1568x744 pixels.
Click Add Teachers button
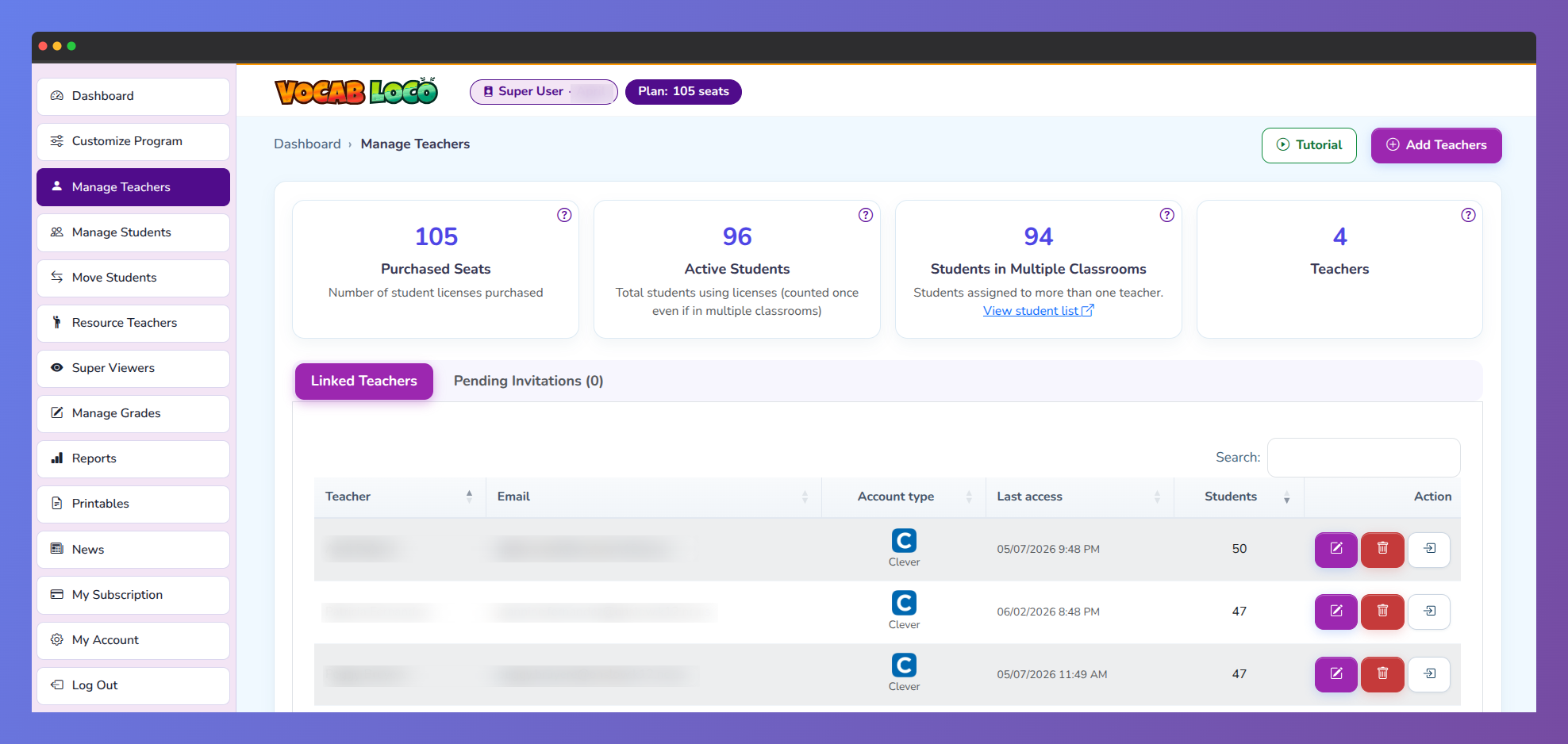(1436, 145)
